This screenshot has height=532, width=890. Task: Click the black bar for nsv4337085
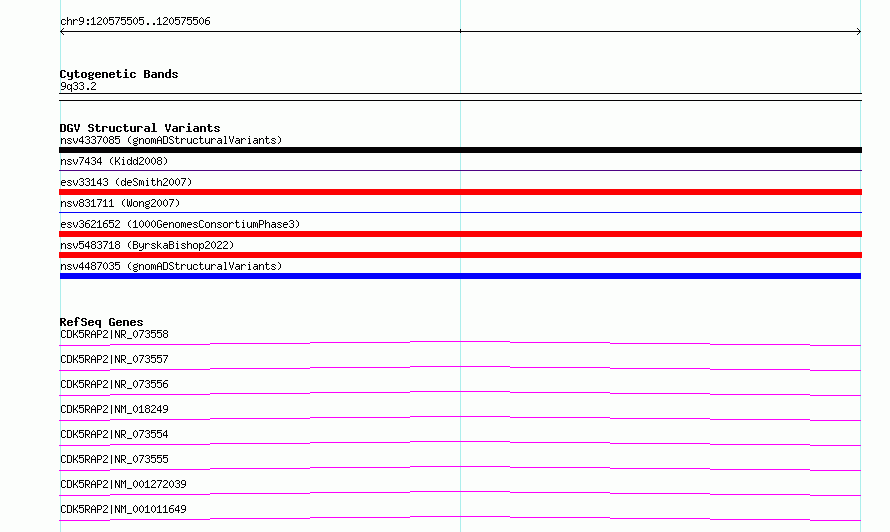click(x=460, y=150)
